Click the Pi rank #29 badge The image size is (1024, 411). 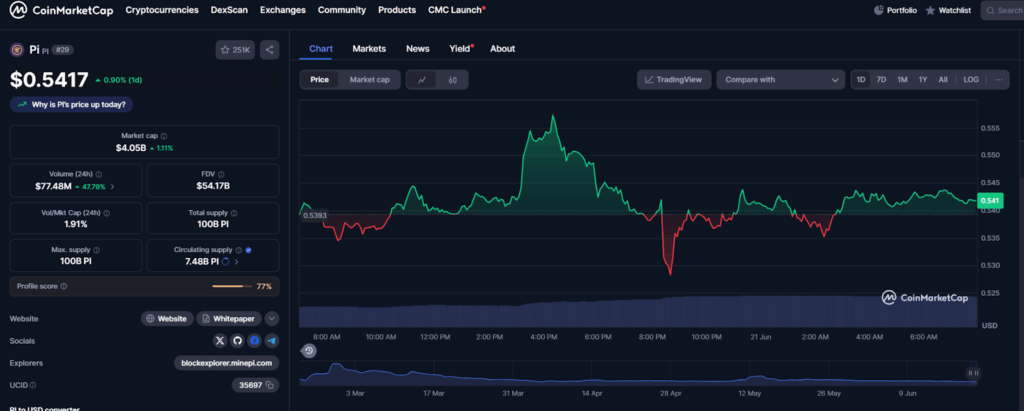click(x=62, y=50)
